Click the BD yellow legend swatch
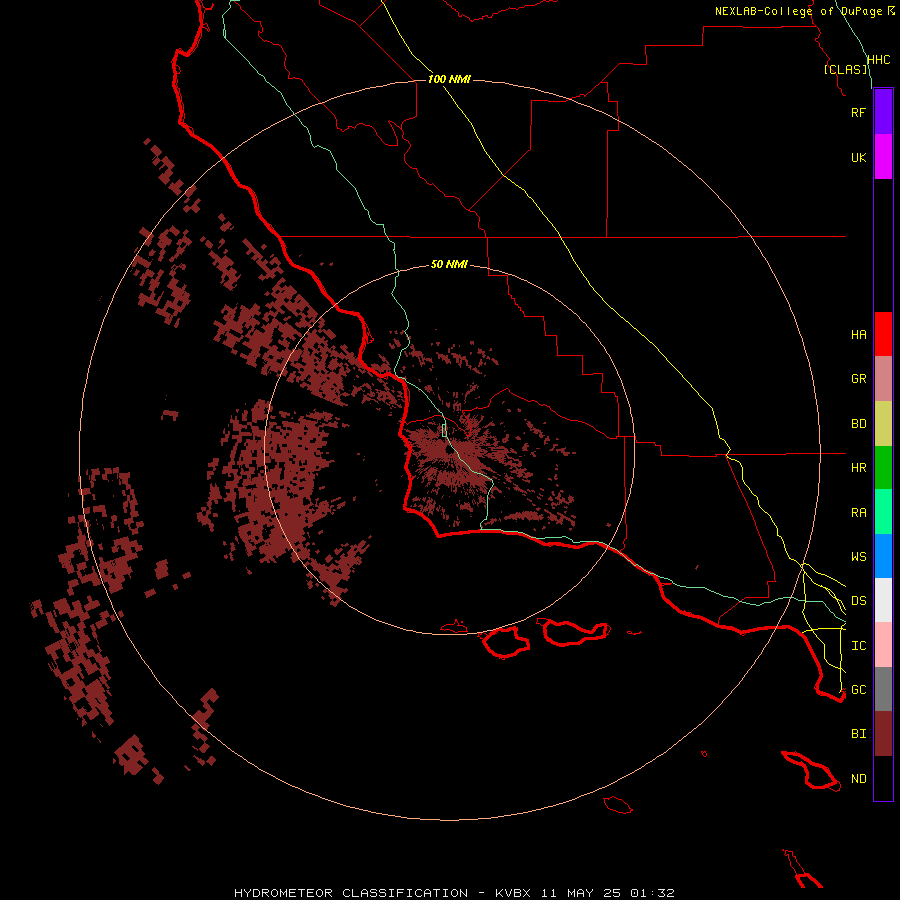The height and width of the screenshot is (900, 900). tap(883, 424)
